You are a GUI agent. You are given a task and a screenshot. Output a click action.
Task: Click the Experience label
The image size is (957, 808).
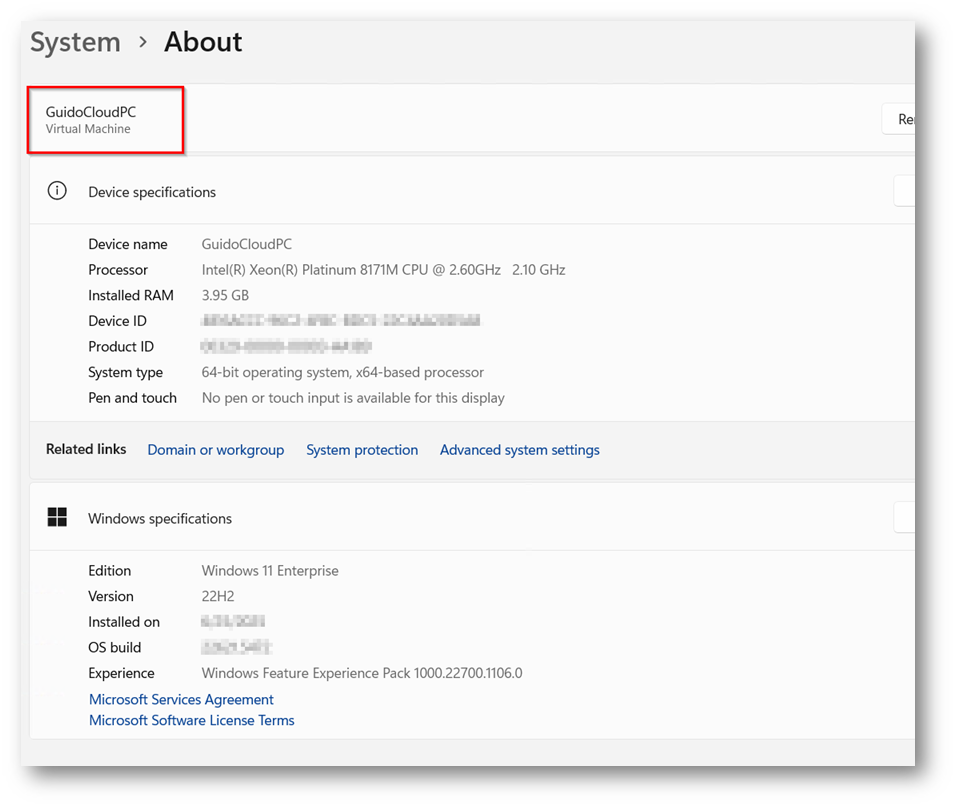[121, 673]
